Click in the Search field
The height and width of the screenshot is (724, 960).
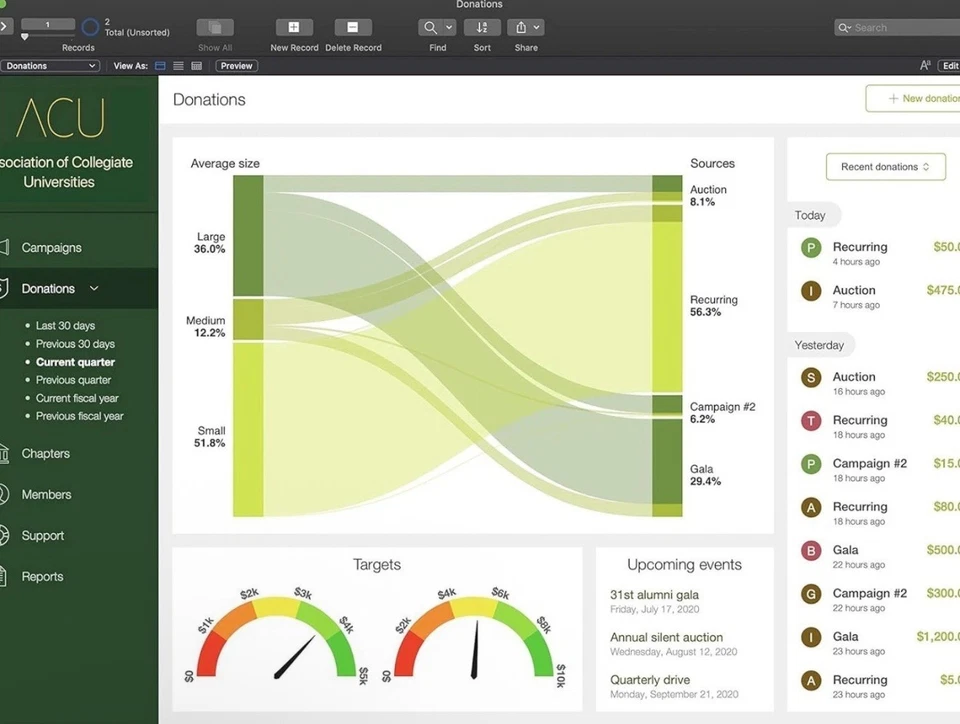897,28
